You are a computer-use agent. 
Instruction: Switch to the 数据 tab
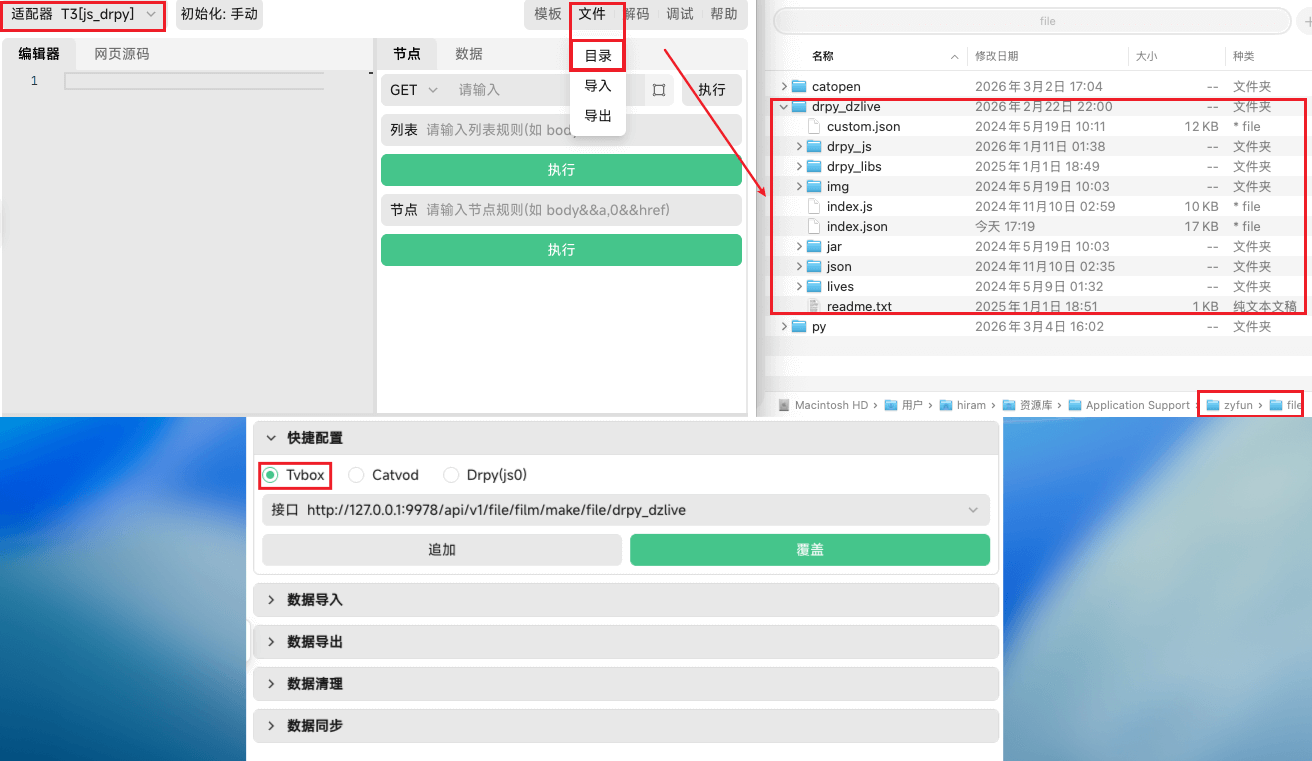(x=467, y=54)
